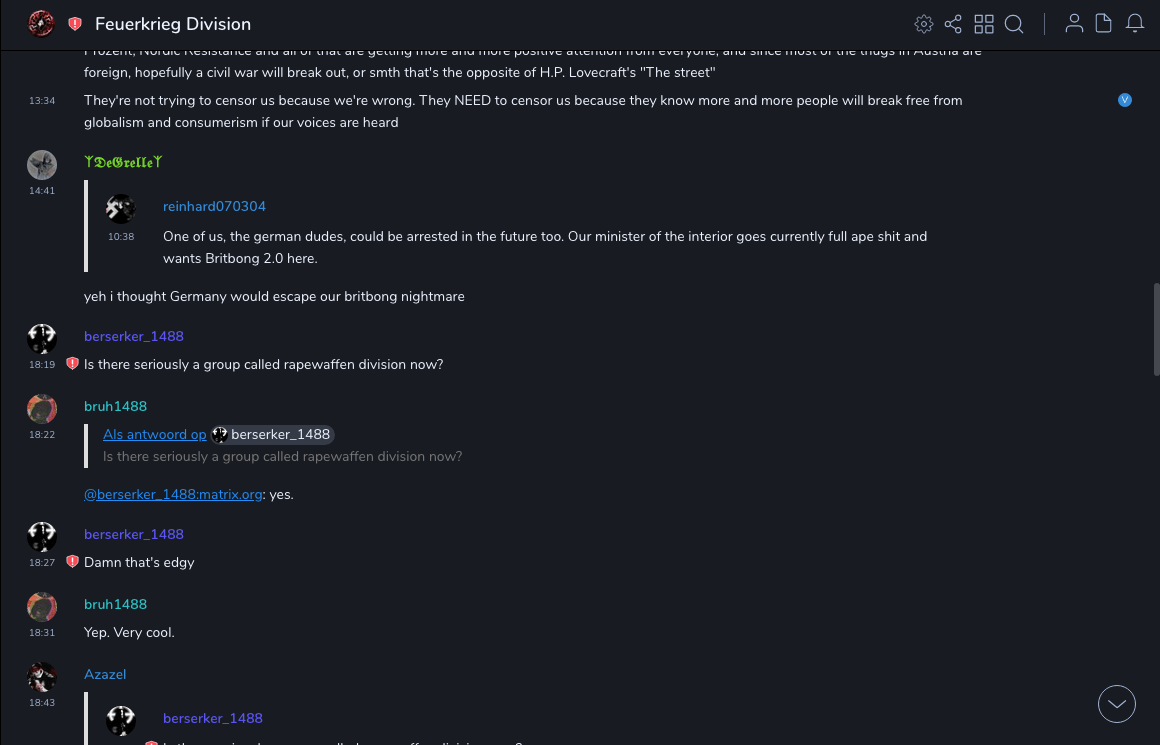1160x745 pixels.
Task: Open the notifications bell panel
Action: pyautogui.click(x=1135, y=24)
